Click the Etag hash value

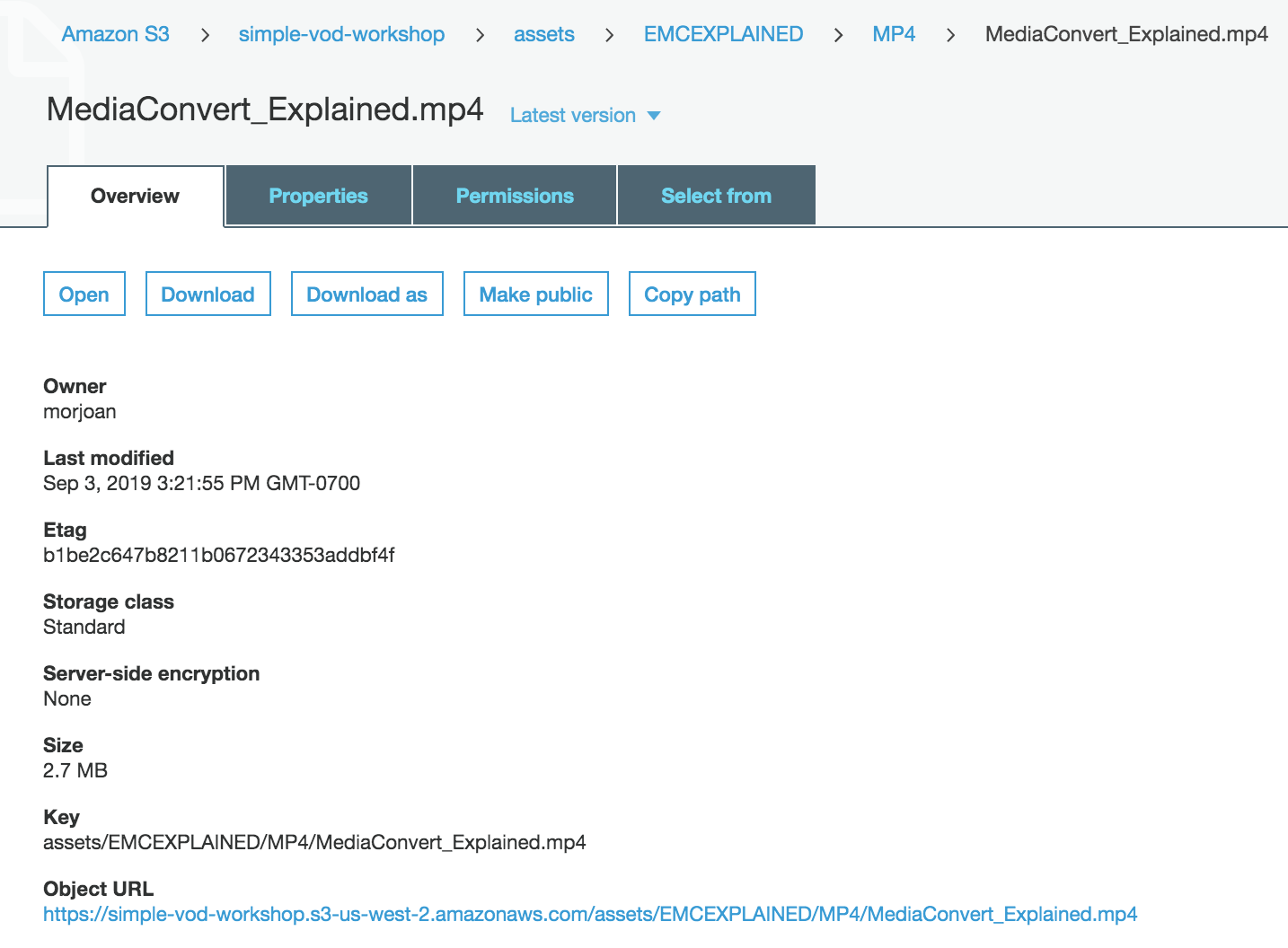(x=219, y=555)
